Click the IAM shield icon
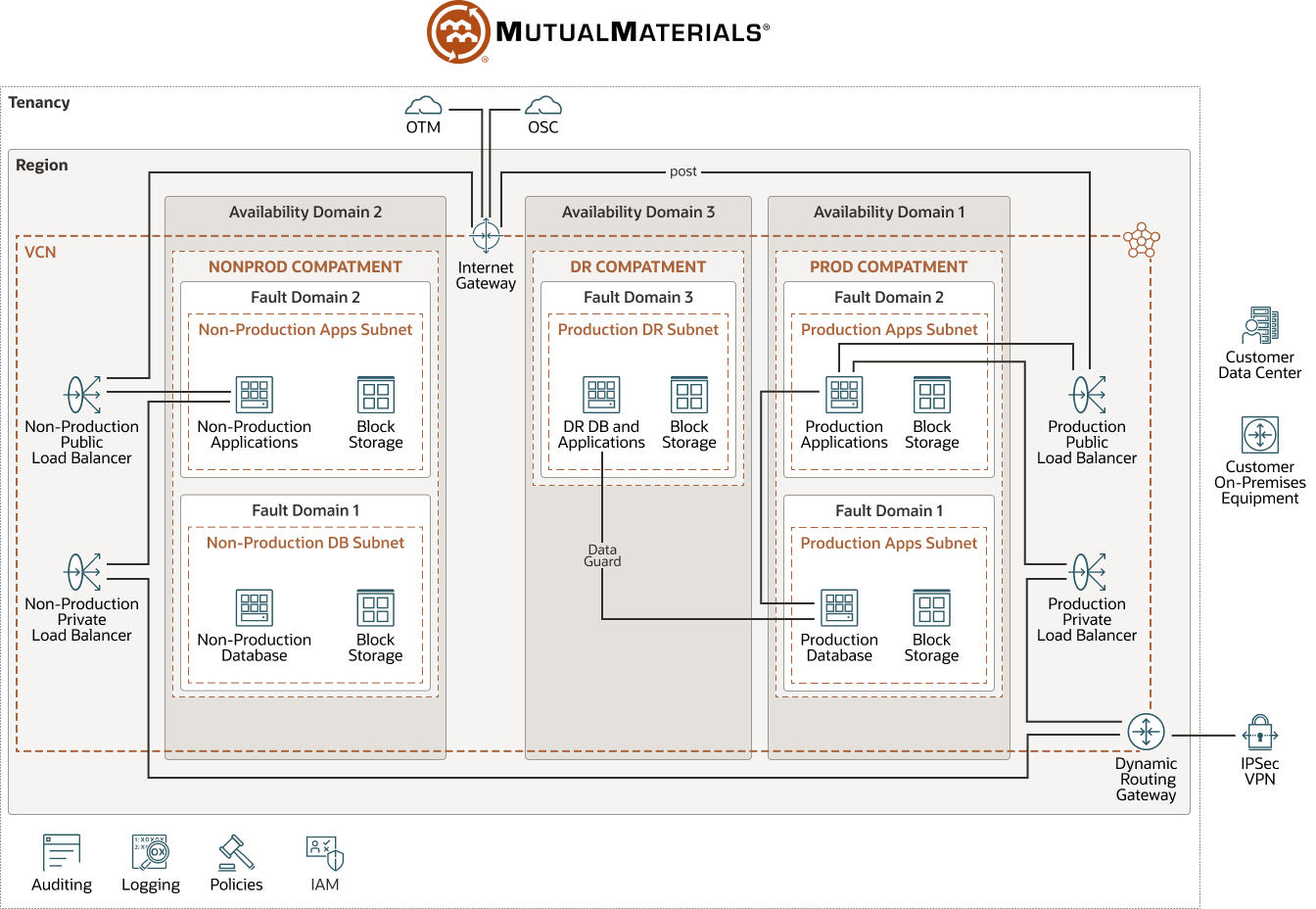 [323, 846]
